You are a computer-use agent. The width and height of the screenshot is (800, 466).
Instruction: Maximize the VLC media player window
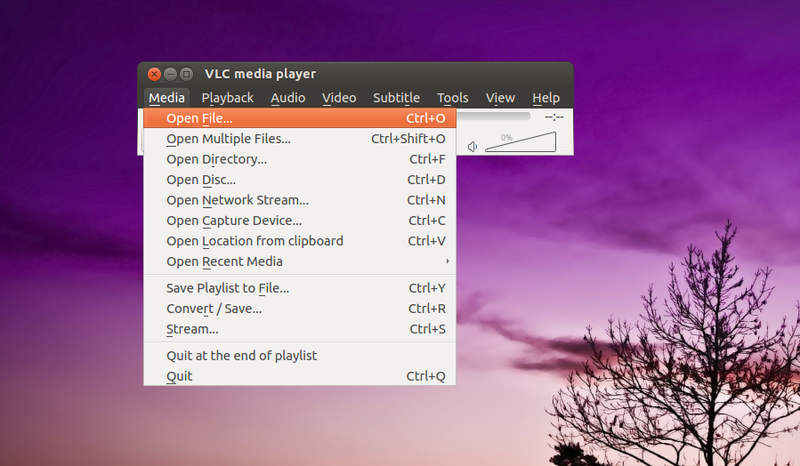click(187, 74)
